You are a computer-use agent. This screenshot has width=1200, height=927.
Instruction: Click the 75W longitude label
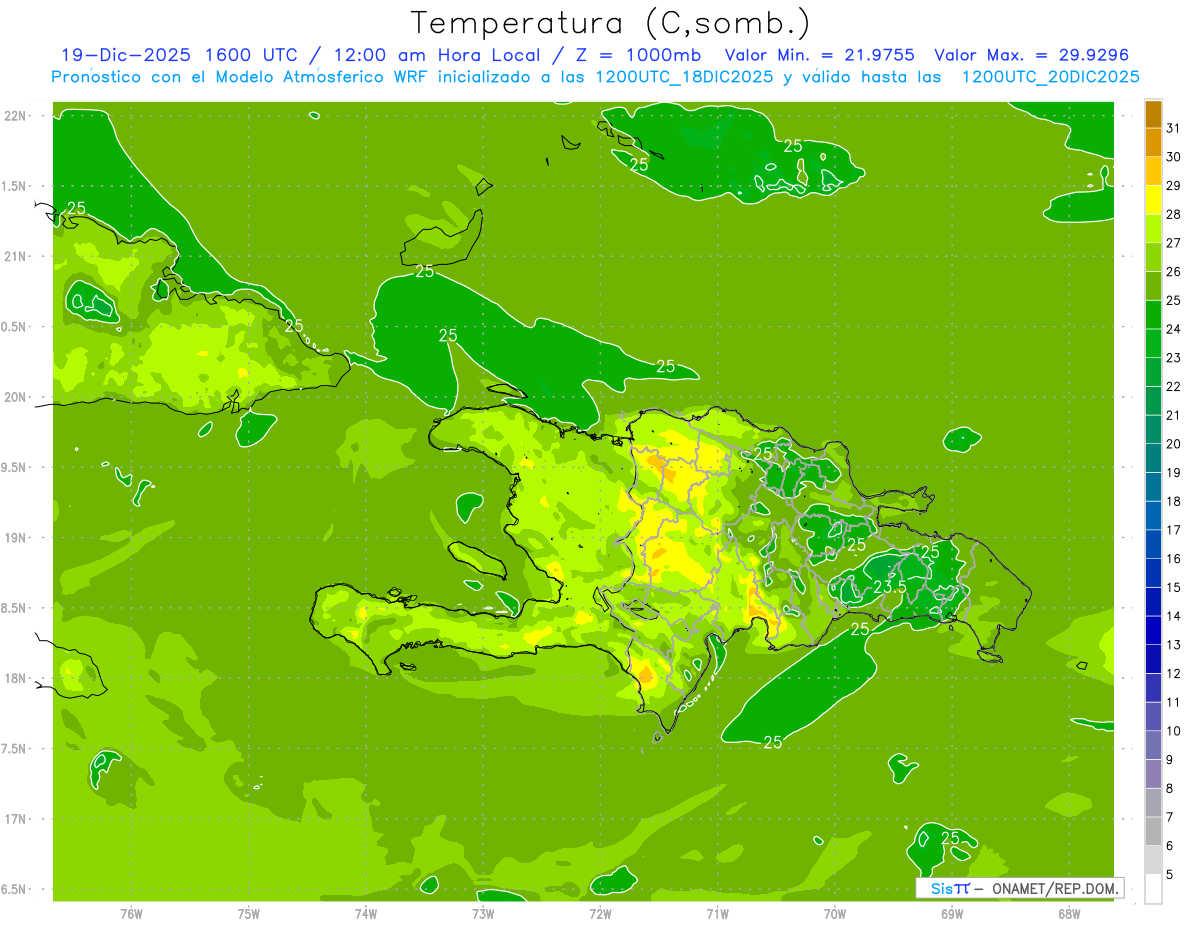(249, 913)
